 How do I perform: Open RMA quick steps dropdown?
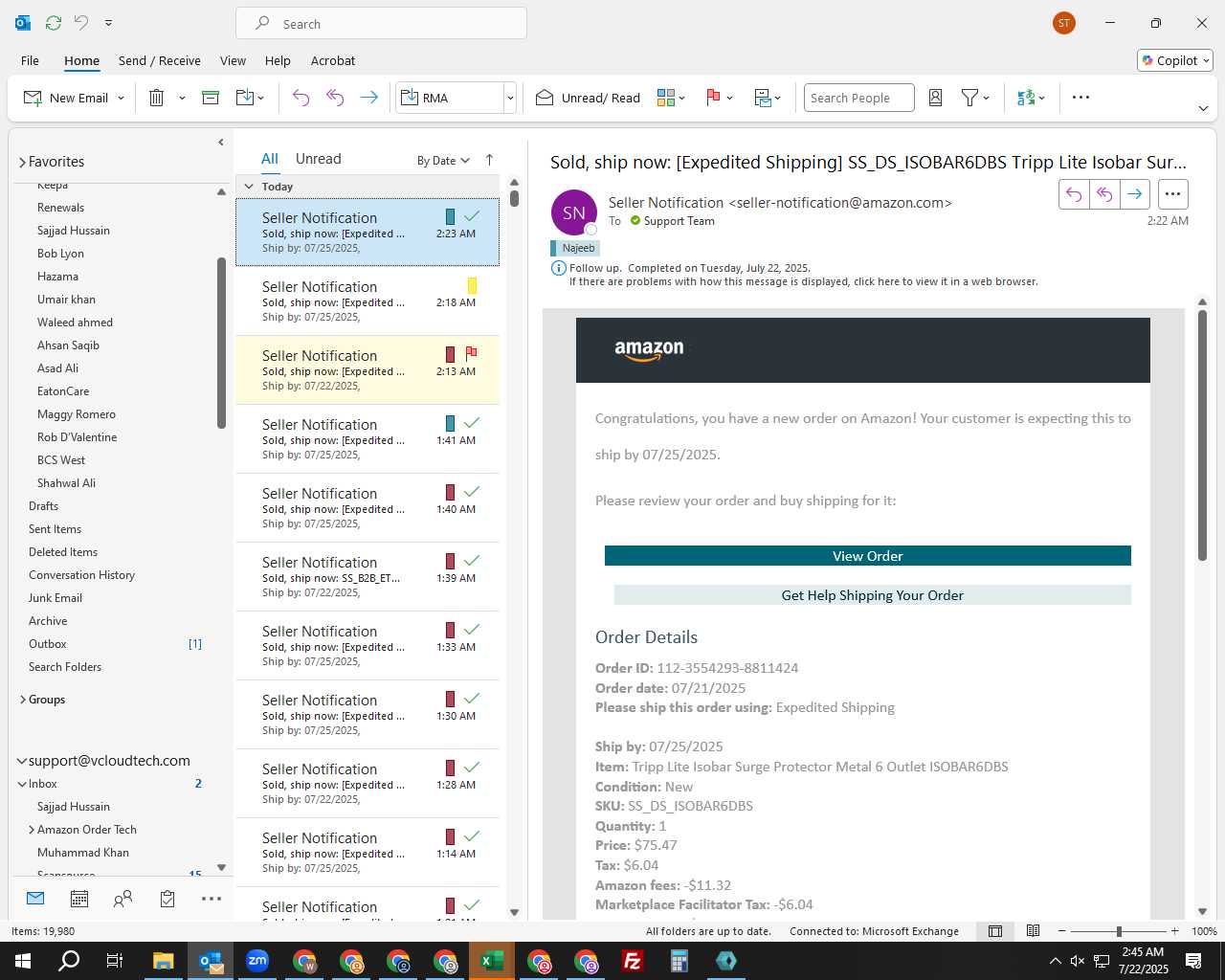(x=510, y=98)
